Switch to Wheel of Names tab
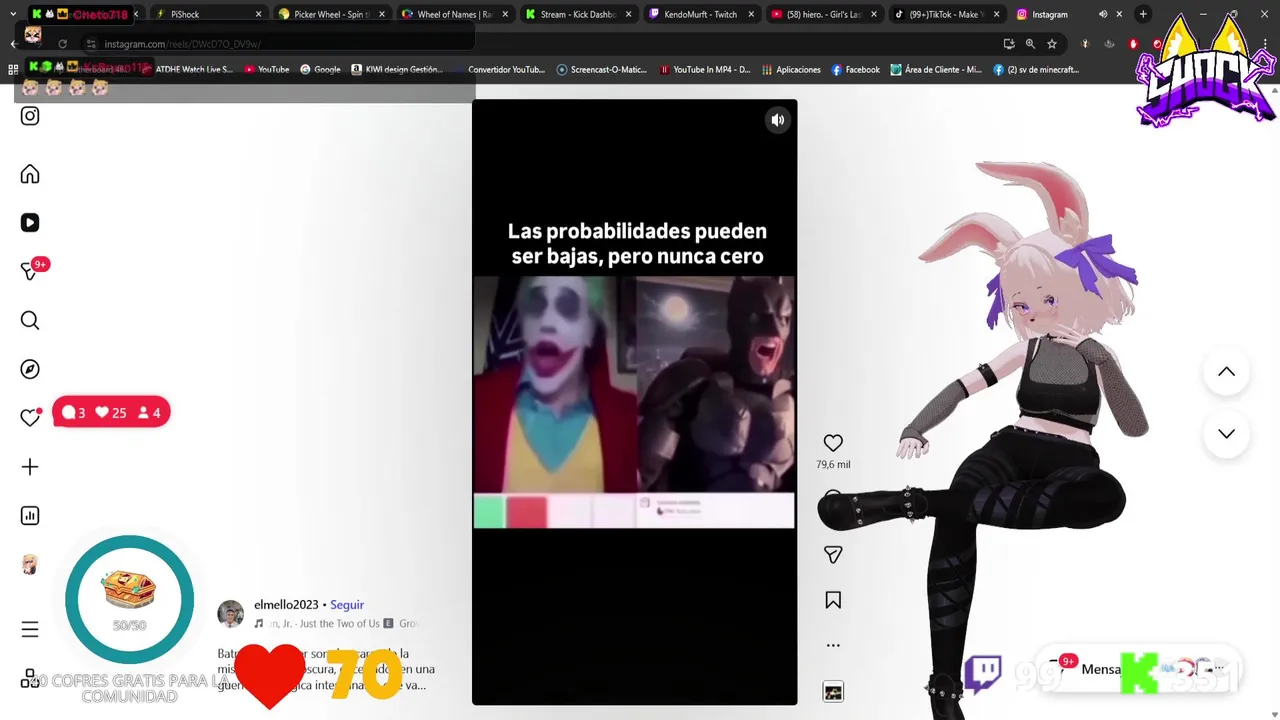The height and width of the screenshot is (720, 1280). [455, 14]
